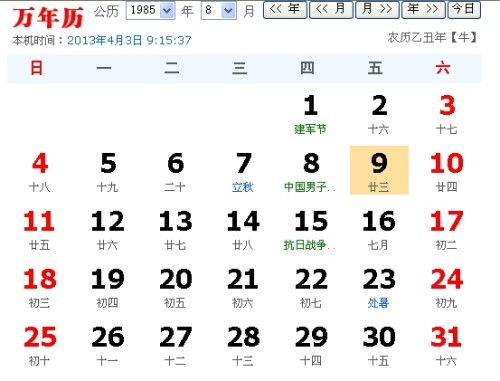Image resolution: width=500 pixels, height=381 pixels.
Task: Go to previous month with << 月 button
Action: [x=331, y=10]
